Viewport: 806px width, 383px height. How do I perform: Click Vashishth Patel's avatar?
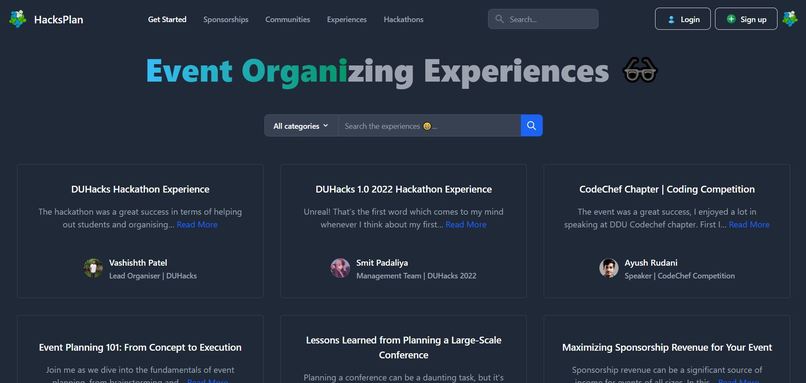pos(93,268)
